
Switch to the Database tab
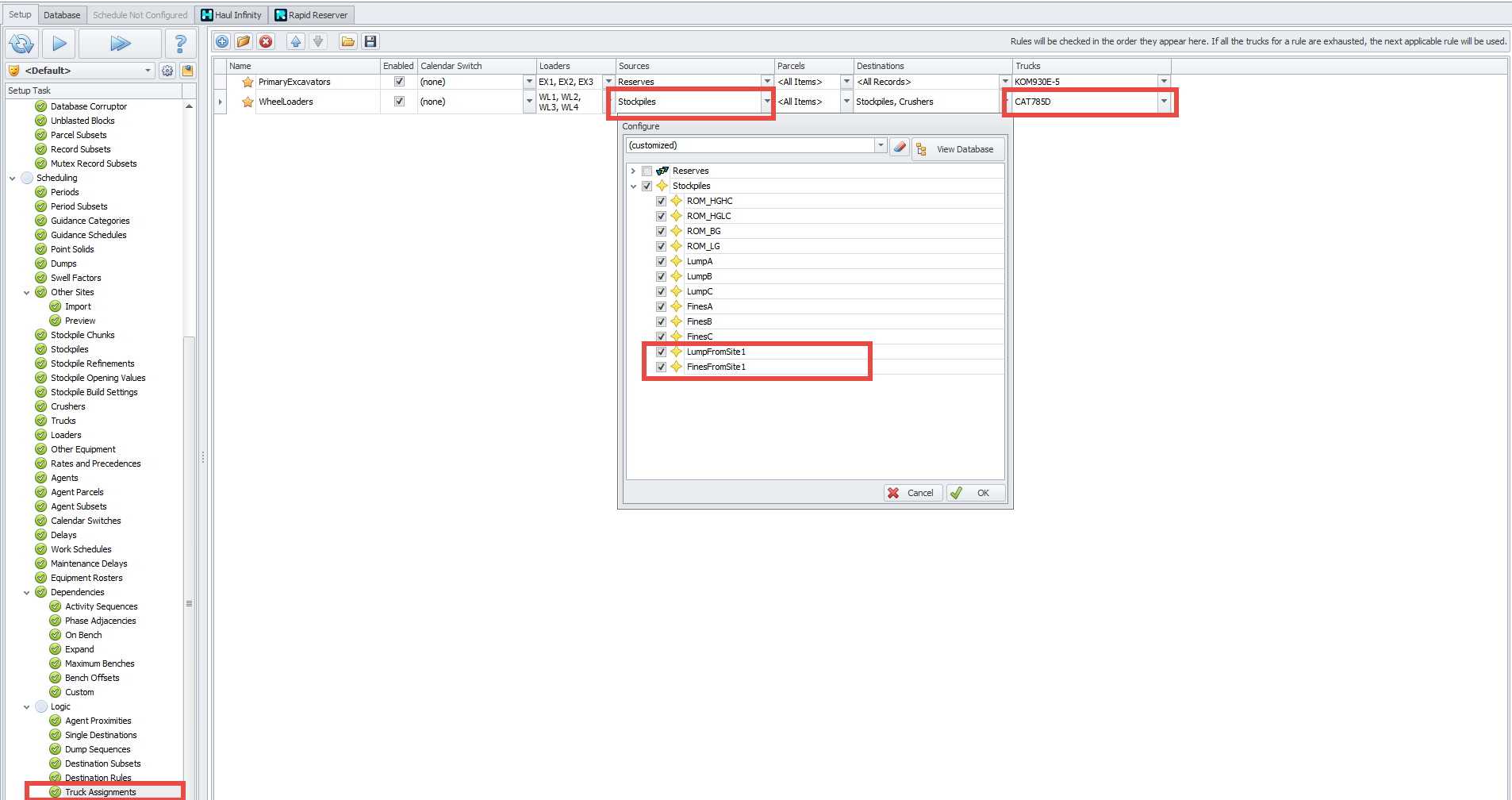click(x=62, y=15)
